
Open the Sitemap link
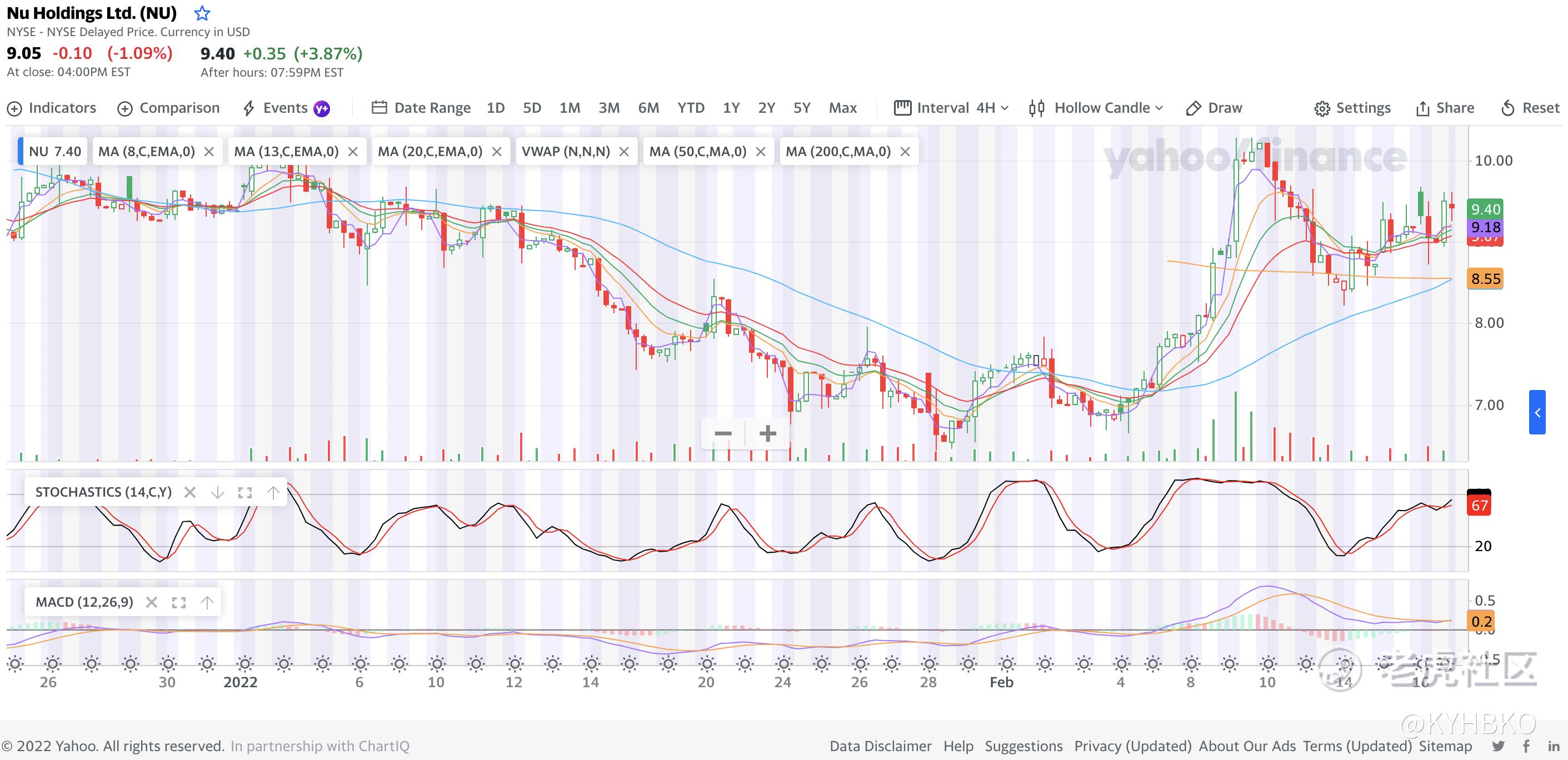tap(1445, 746)
